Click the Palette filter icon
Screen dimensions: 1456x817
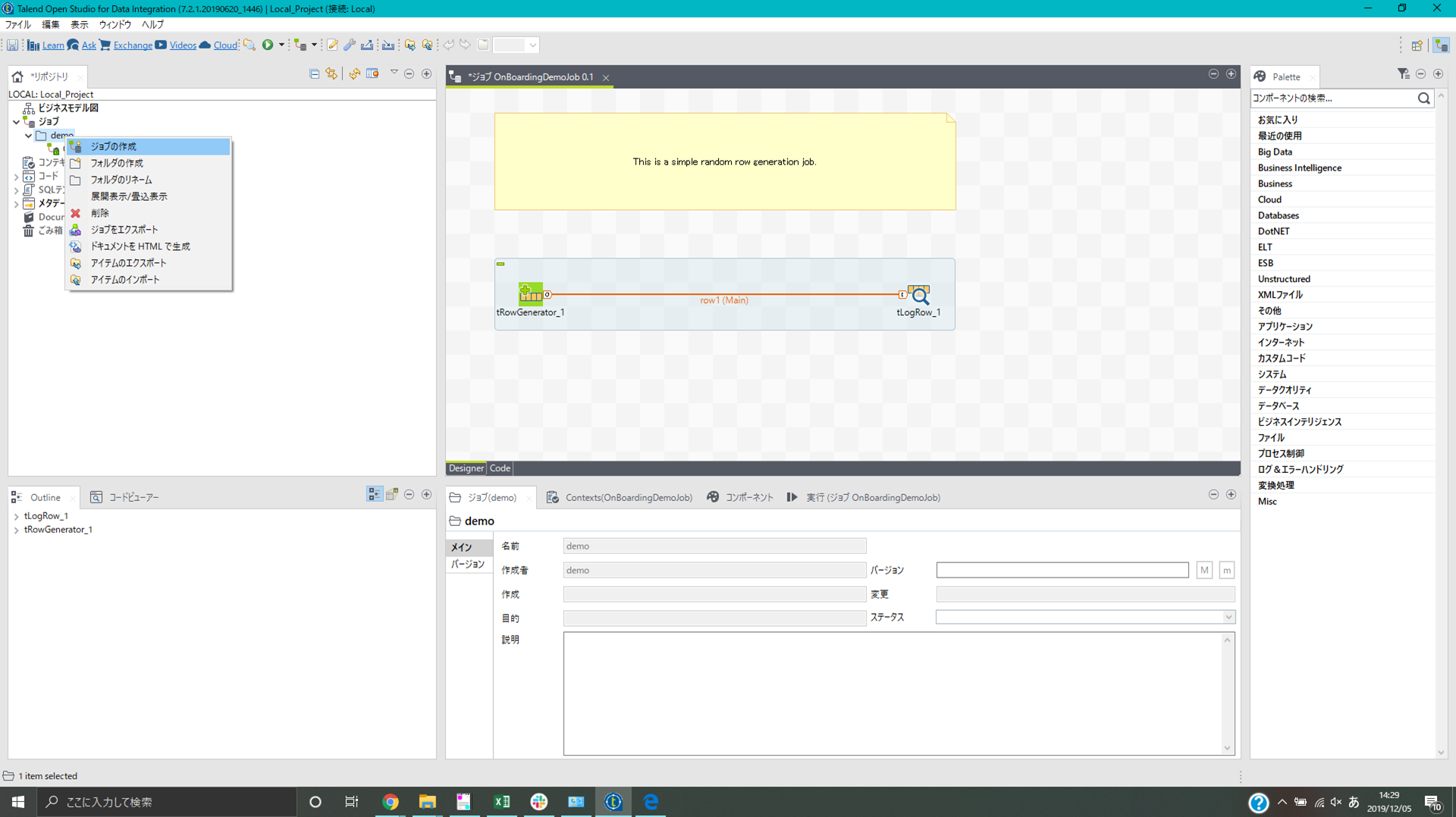pyautogui.click(x=1403, y=74)
